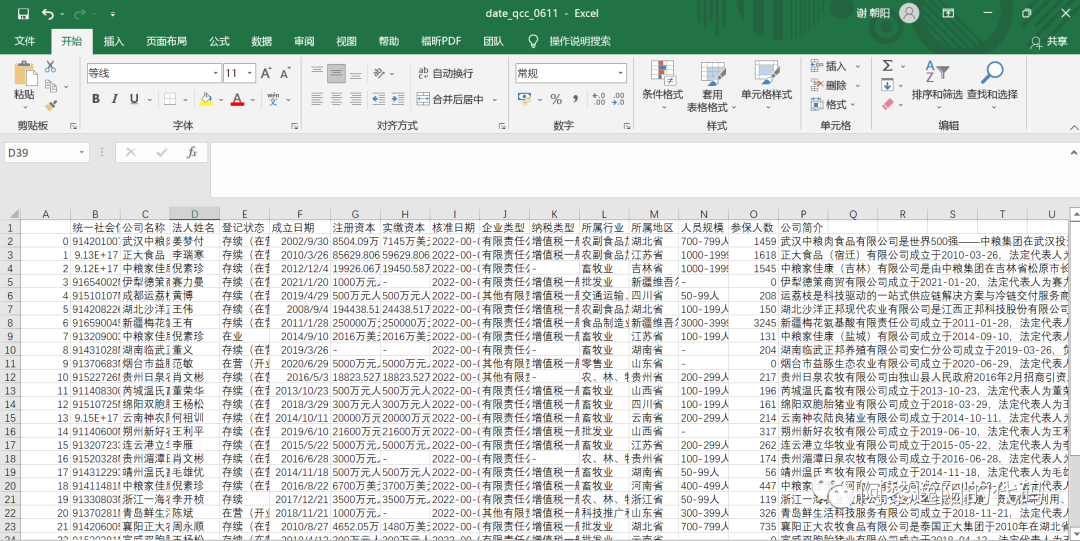The width and height of the screenshot is (1080, 541).
Task: Click the Cut scissors icon
Action: (51, 66)
